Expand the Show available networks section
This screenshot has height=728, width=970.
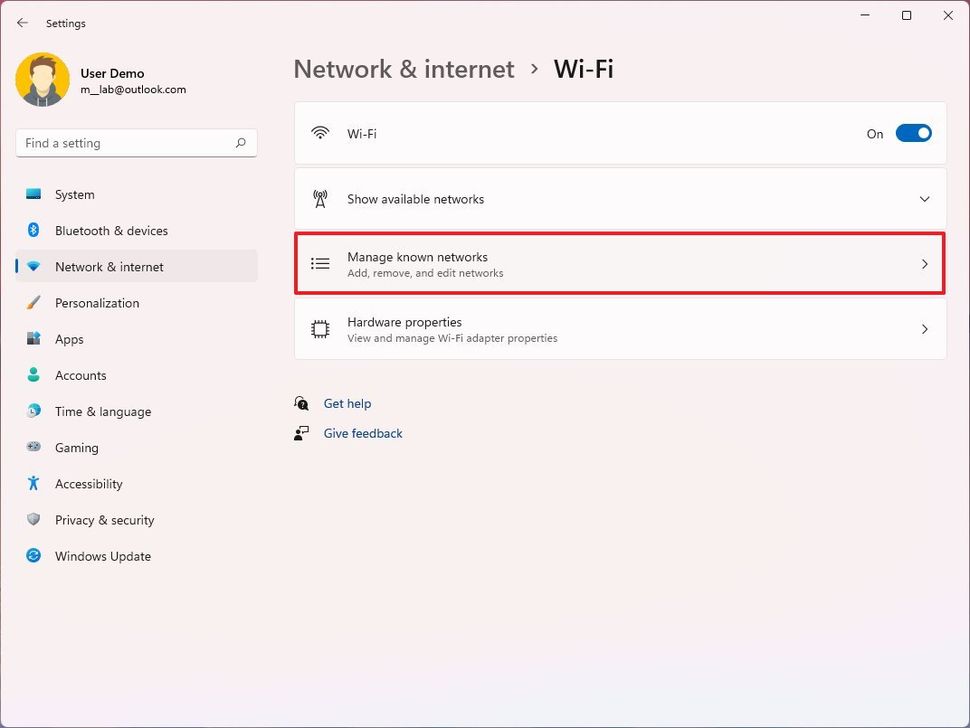pyautogui.click(x=925, y=198)
